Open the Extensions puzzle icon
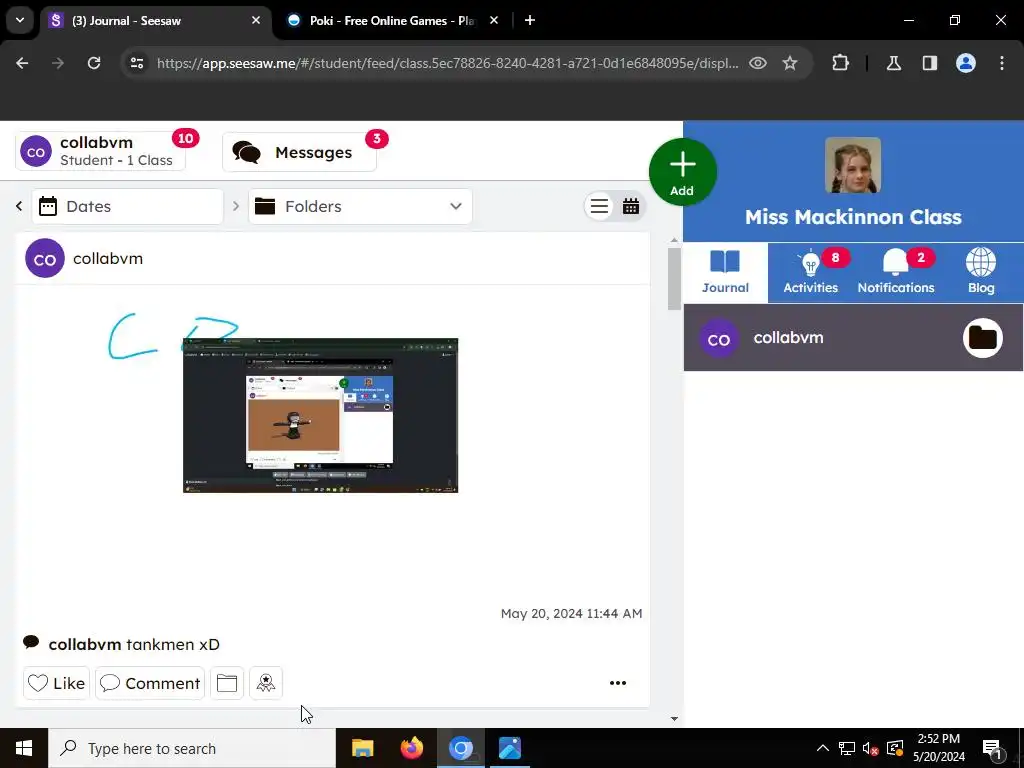This screenshot has height=768, width=1024. pos(840,63)
